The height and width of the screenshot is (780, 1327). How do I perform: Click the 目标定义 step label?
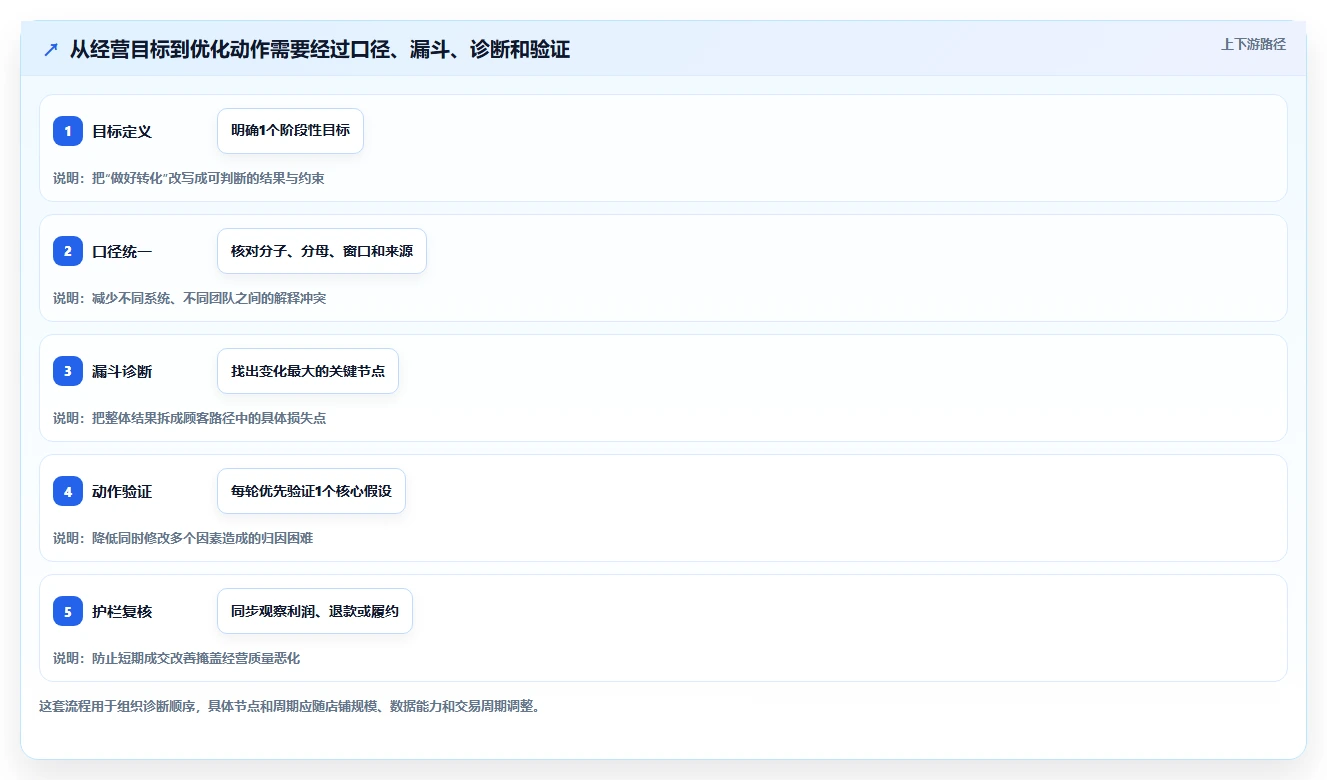click(x=122, y=131)
